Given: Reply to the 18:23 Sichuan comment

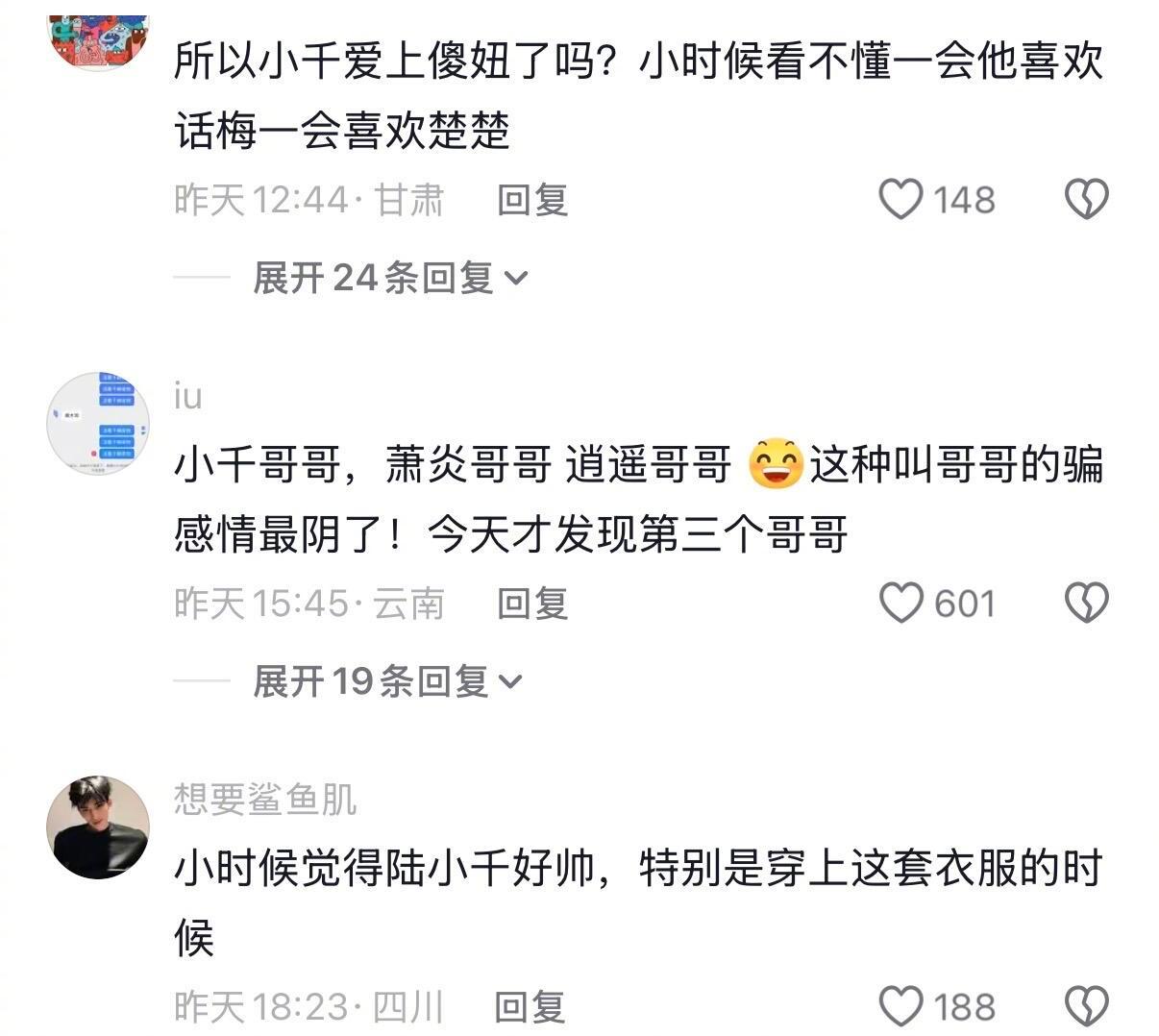Looking at the screenshot, I should pyautogui.click(x=530, y=1007).
